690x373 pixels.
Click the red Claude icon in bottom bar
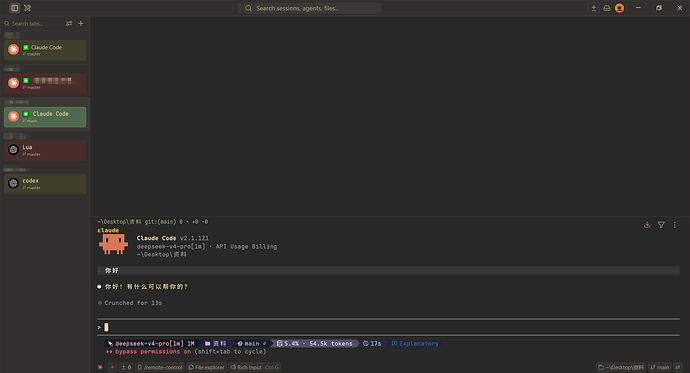coord(100,367)
